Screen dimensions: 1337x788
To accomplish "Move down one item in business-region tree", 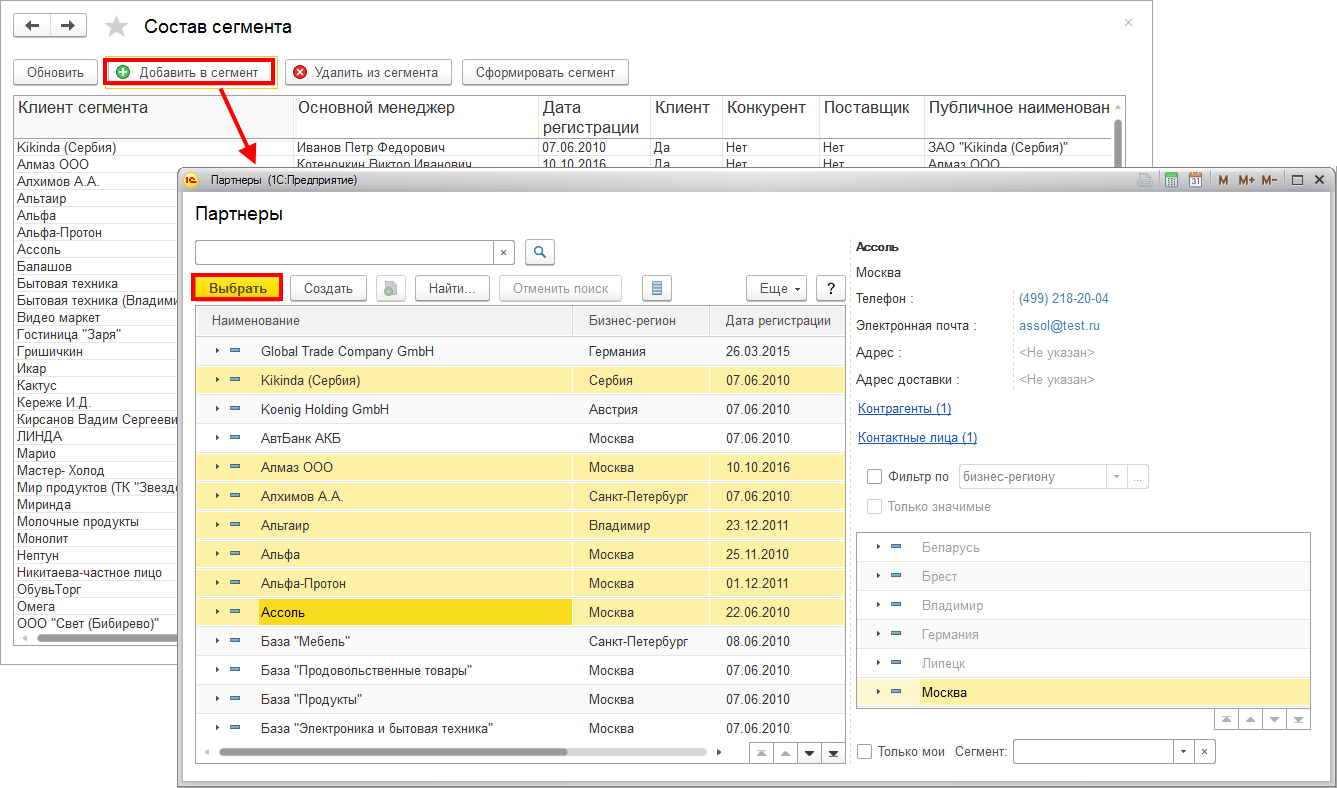I will pyautogui.click(x=1274, y=719).
